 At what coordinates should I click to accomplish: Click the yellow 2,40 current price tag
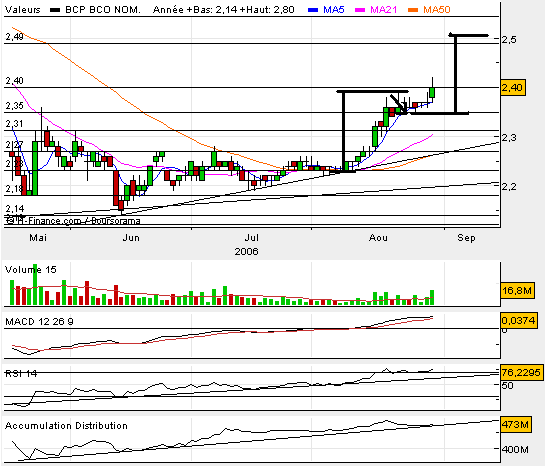coord(512,87)
